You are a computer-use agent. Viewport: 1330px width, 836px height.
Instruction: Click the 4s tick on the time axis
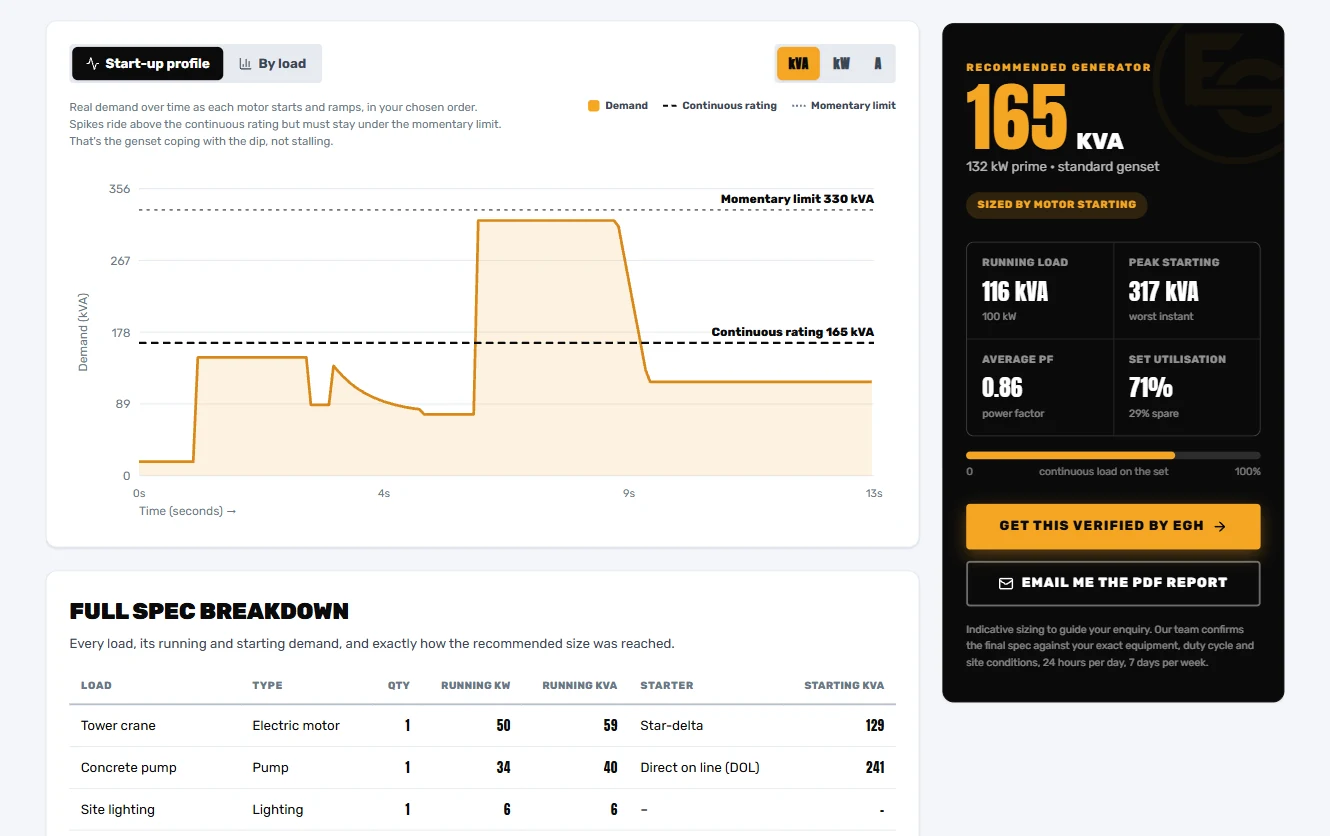pos(383,493)
